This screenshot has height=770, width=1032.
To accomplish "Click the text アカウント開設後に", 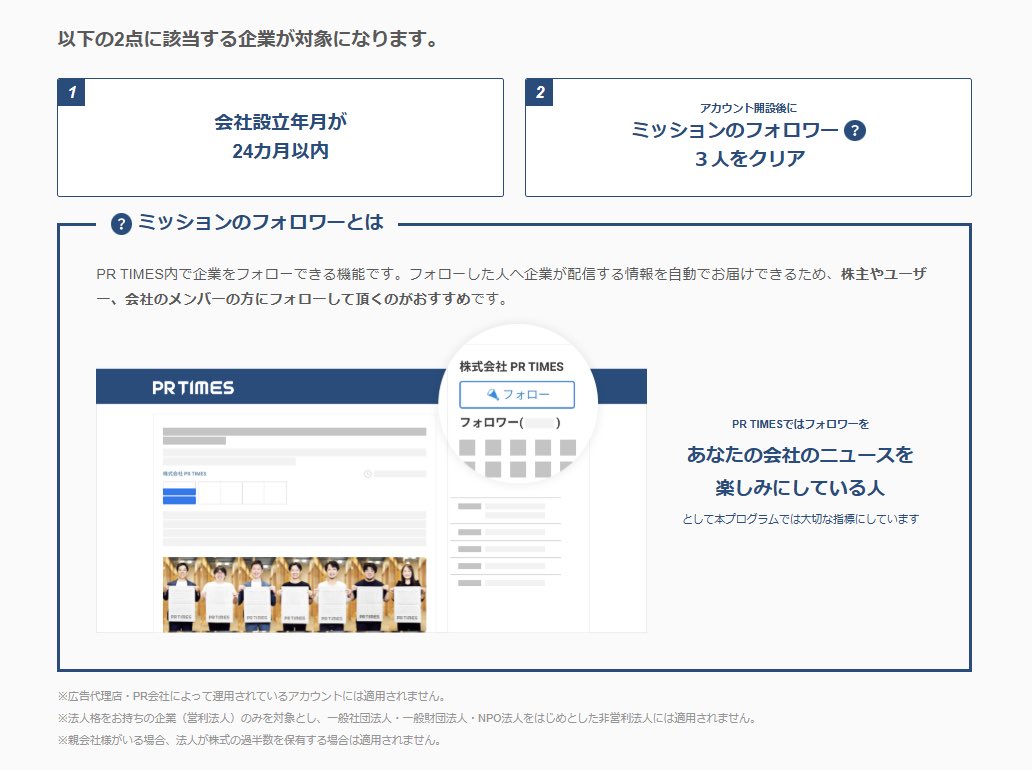I will coord(748,108).
